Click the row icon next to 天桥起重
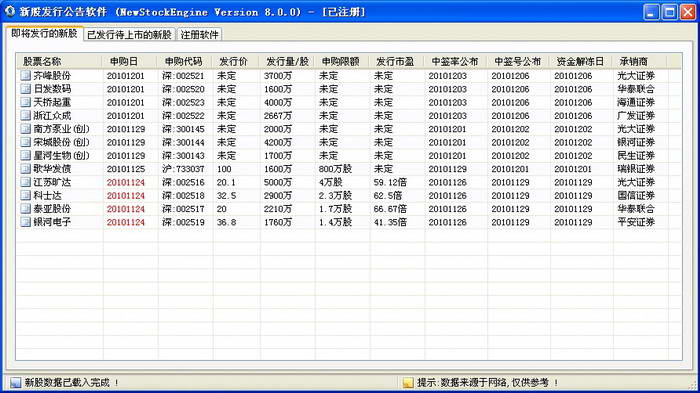This screenshot has height=393, width=700. tap(25, 102)
